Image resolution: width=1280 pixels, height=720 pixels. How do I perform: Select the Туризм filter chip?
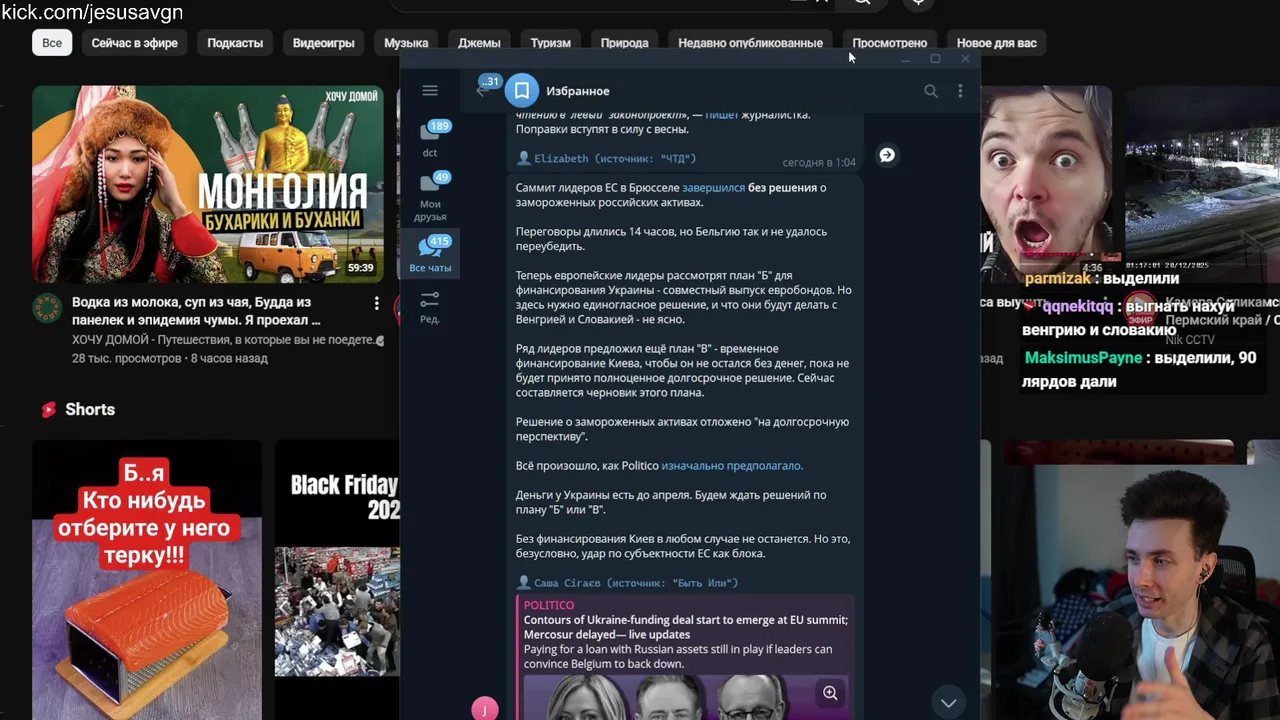pyautogui.click(x=551, y=43)
